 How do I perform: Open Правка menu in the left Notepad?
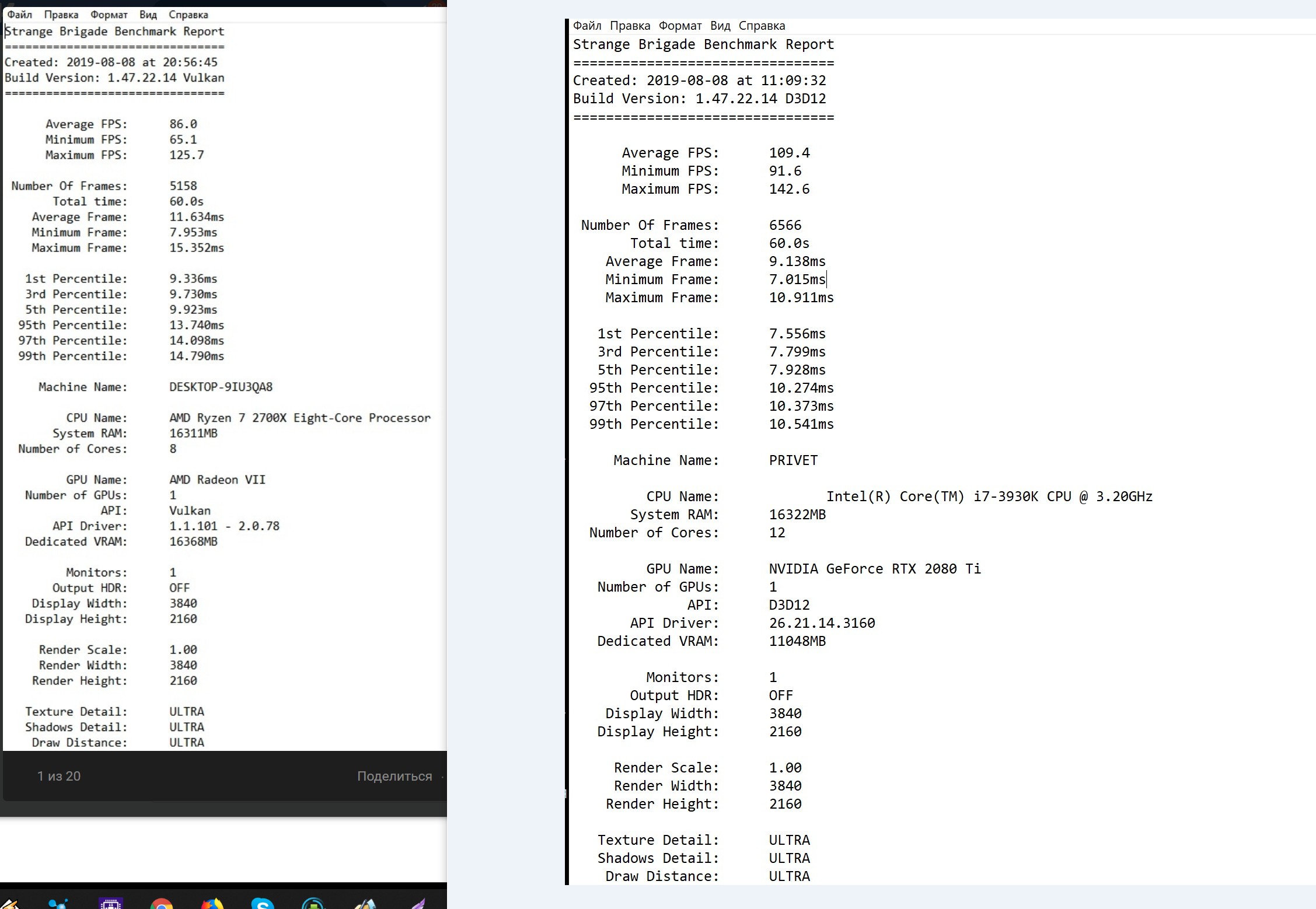pos(61,15)
